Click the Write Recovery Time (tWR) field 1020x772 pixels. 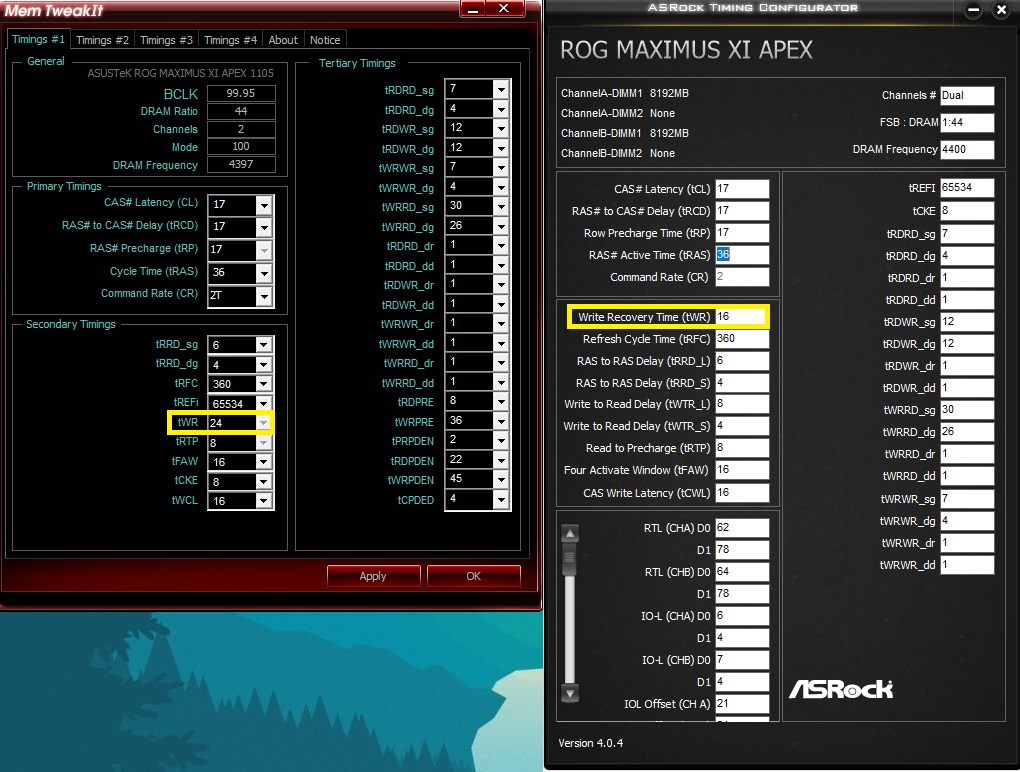[x=742, y=317]
